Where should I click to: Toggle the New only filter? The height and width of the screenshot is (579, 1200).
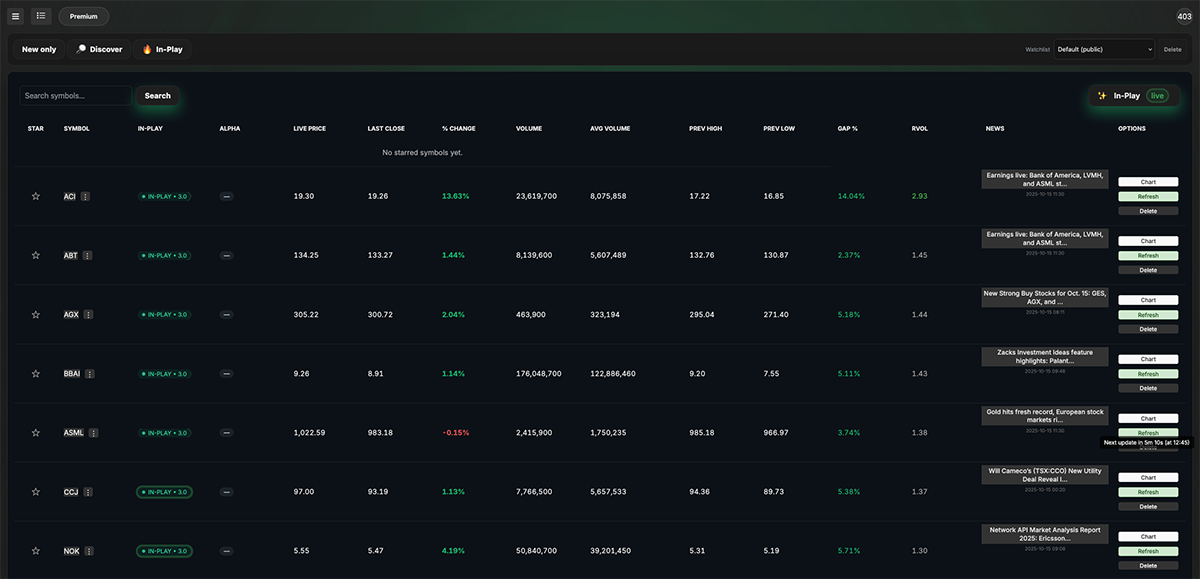(x=39, y=49)
